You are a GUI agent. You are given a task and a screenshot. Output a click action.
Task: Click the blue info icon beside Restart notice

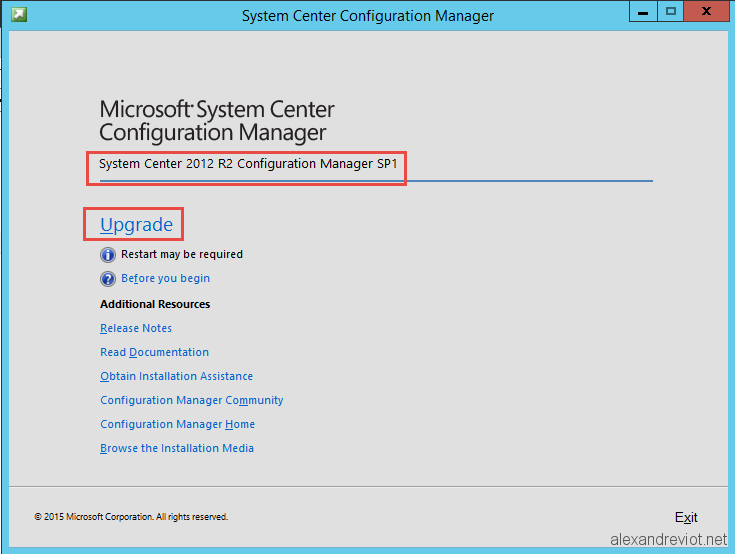click(108, 255)
